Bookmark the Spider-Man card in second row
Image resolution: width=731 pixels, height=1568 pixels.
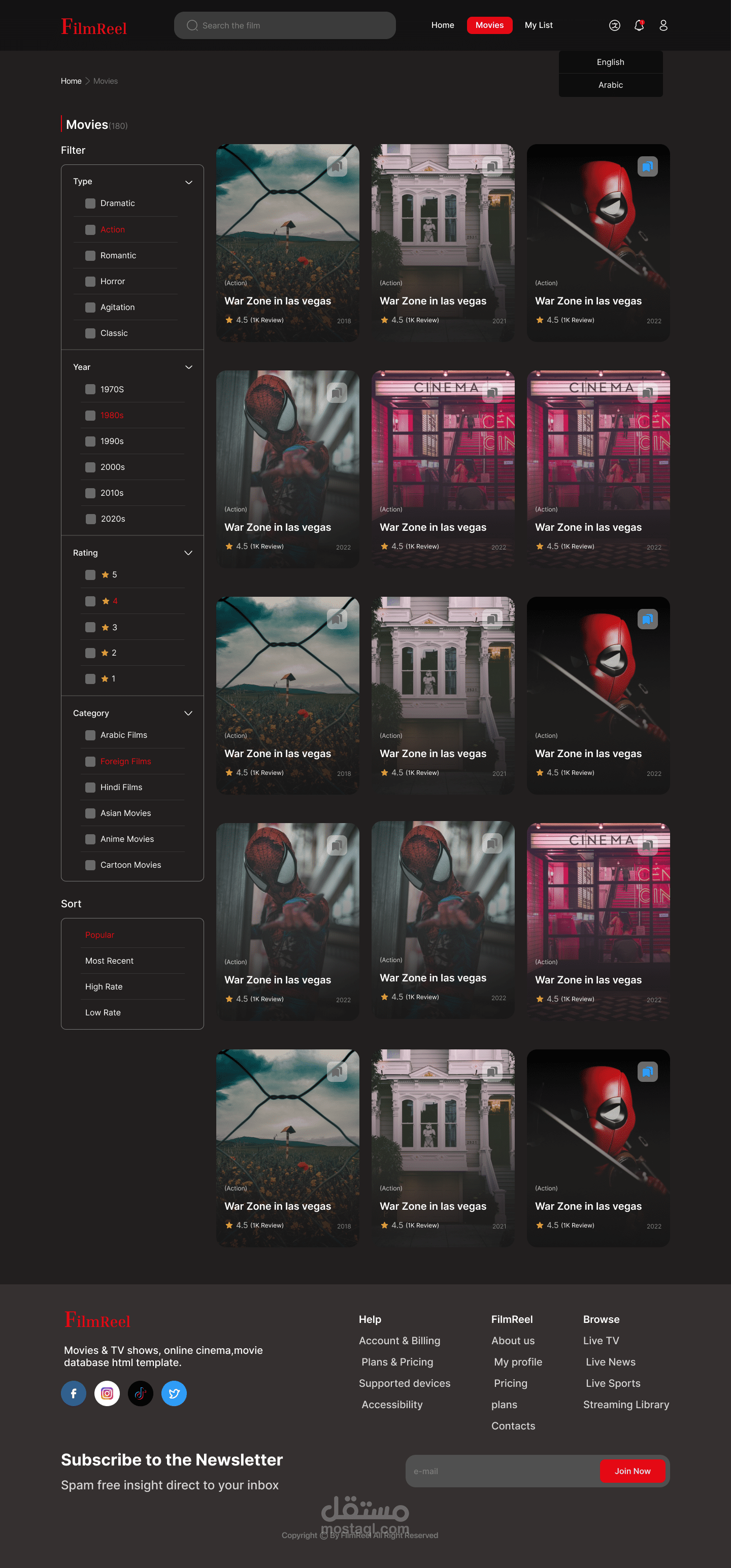coord(337,393)
